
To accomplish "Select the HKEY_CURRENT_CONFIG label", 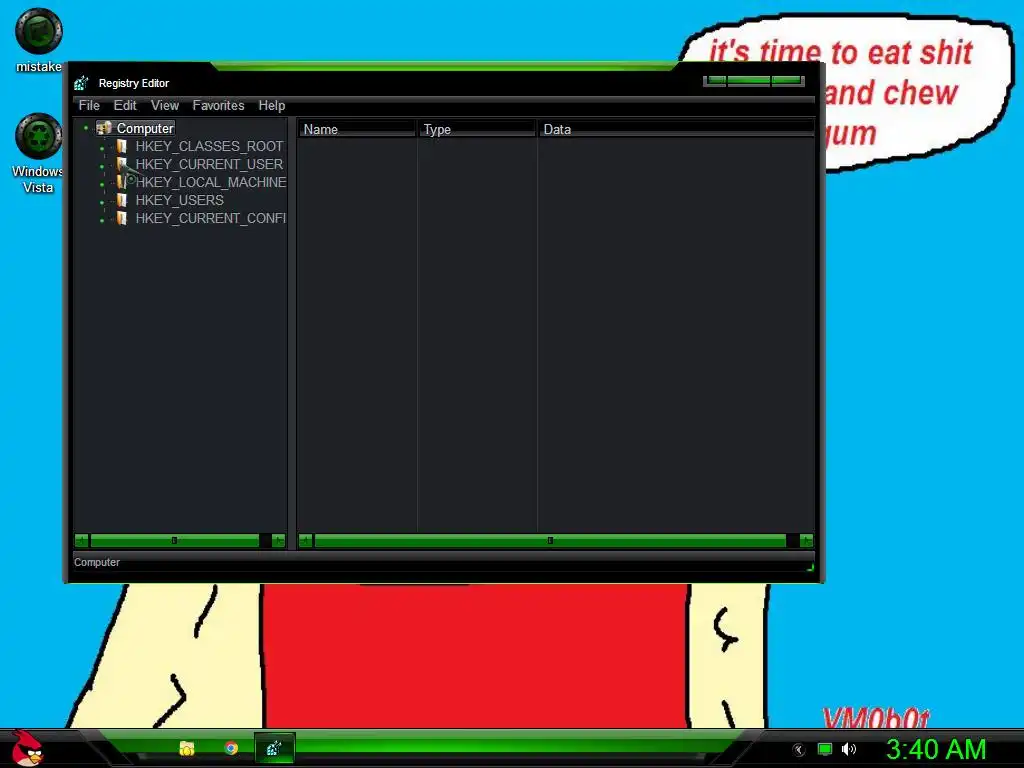I will (x=210, y=218).
